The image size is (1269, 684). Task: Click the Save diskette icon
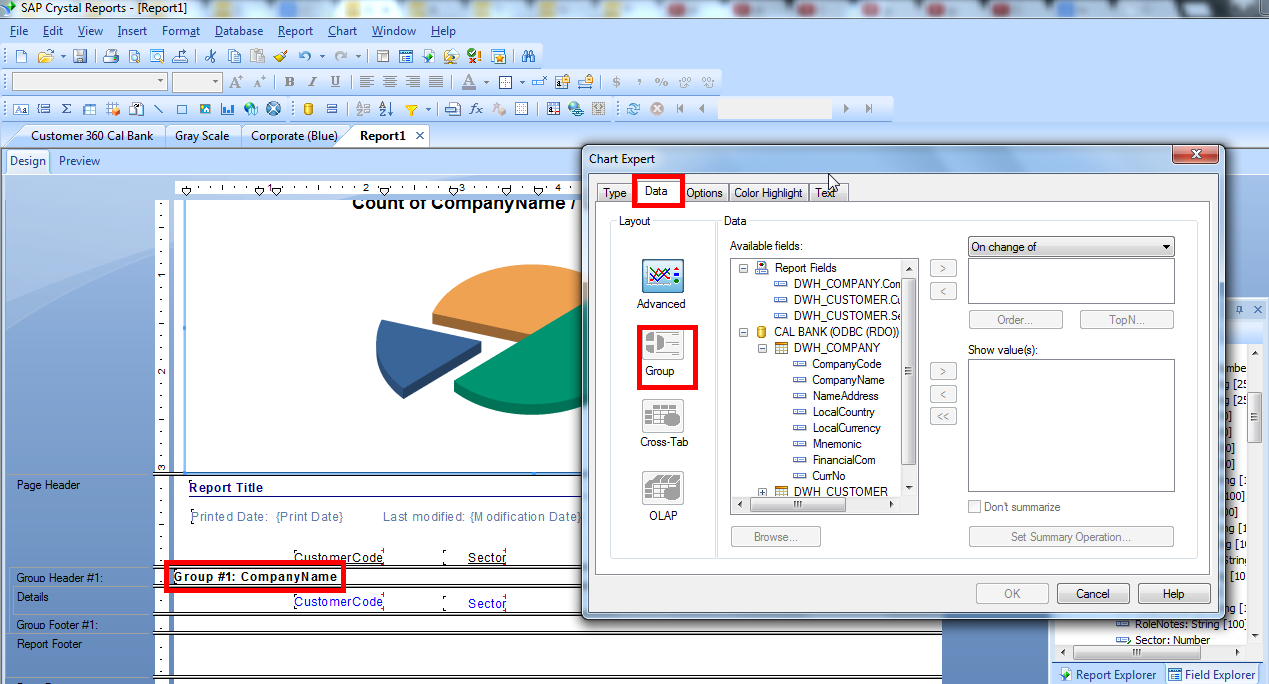click(79, 56)
